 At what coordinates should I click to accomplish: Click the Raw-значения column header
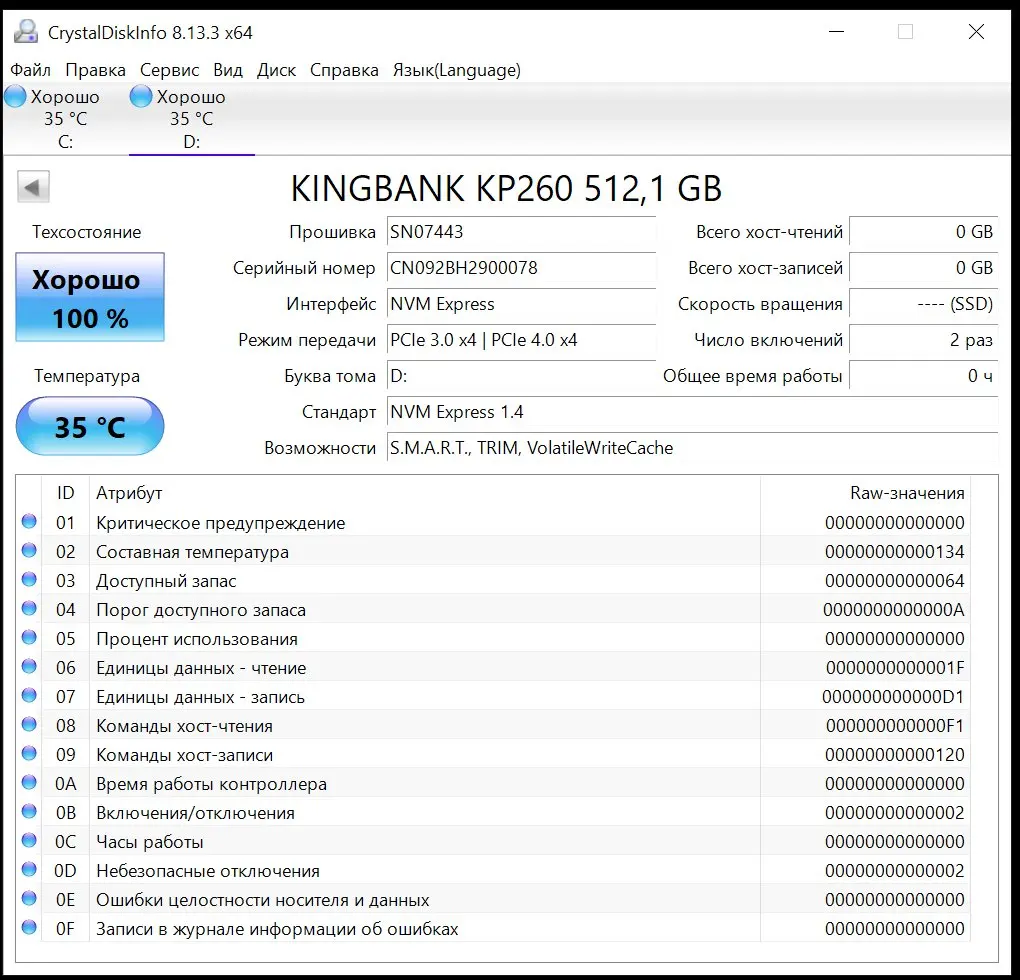coord(906,492)
